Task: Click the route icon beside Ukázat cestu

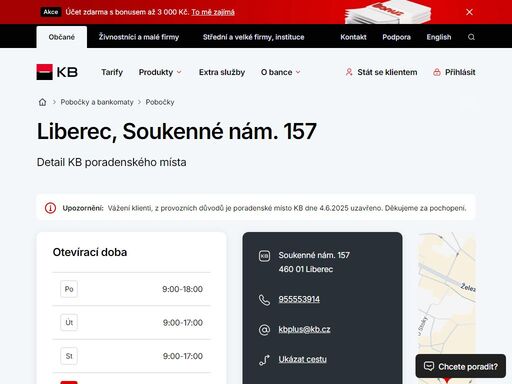Action: [x=264, y=360]
